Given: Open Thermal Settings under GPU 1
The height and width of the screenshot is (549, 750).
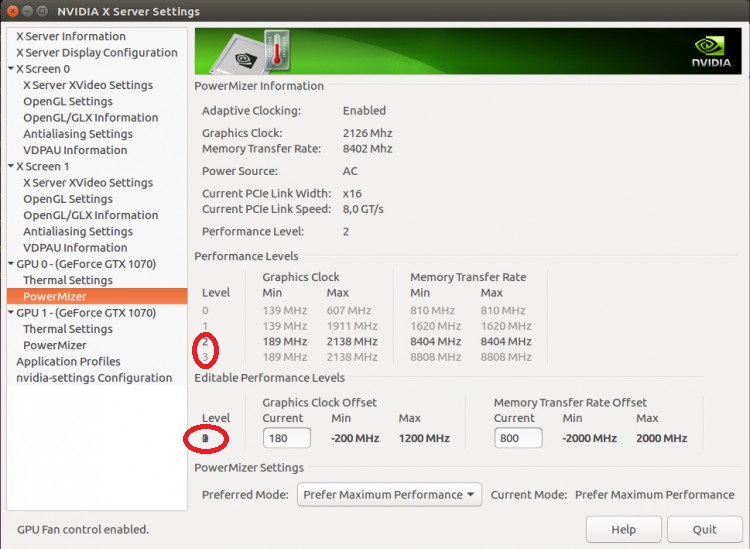Looking at the screenshot, I should 68,329.
